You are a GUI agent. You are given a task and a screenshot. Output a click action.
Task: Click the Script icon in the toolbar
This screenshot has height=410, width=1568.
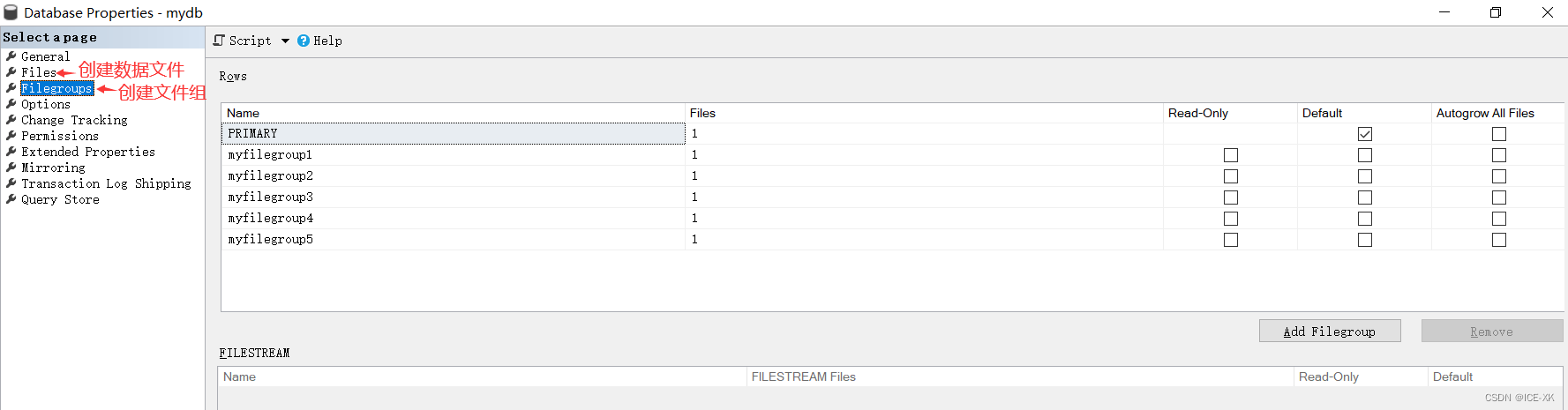tap(219, 41)
